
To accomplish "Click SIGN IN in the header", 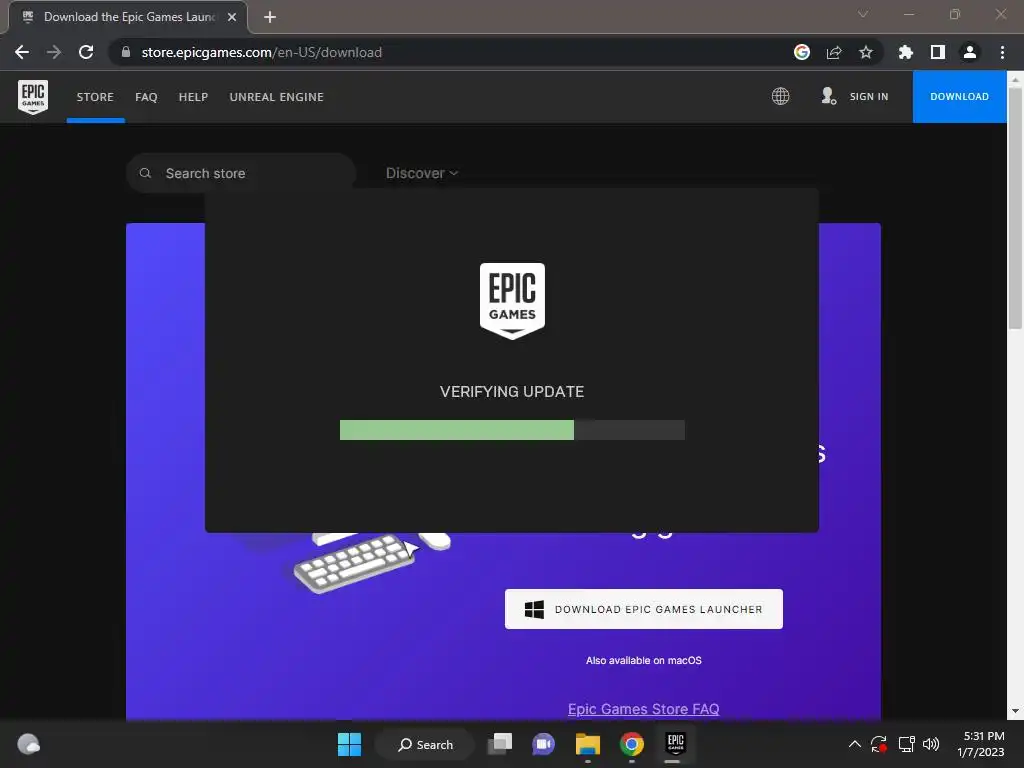I will tap(869, 97).
